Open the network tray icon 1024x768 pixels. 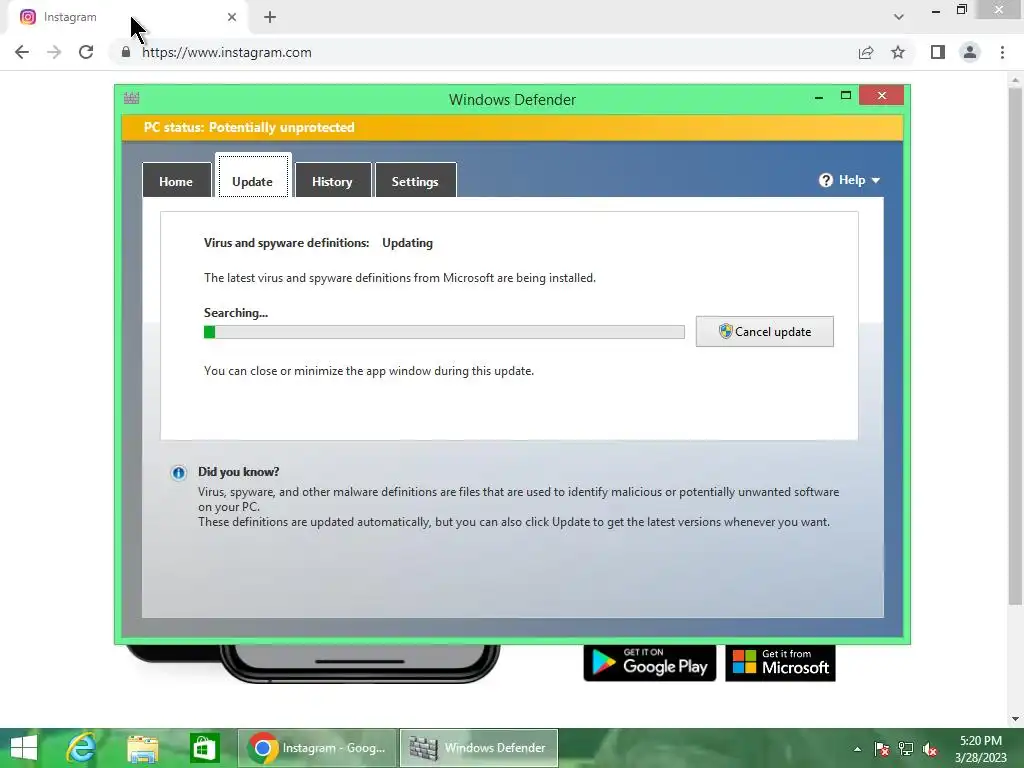pyautogui.click(x=906, y=749)
